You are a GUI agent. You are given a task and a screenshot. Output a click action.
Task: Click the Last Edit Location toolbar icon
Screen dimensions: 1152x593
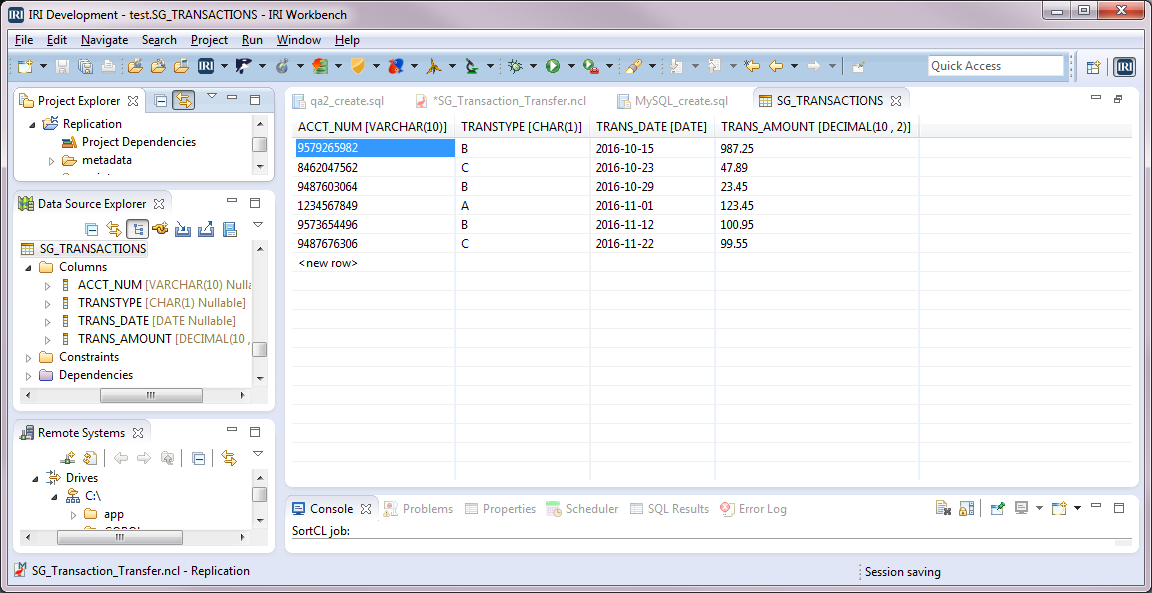coord(751,66)
